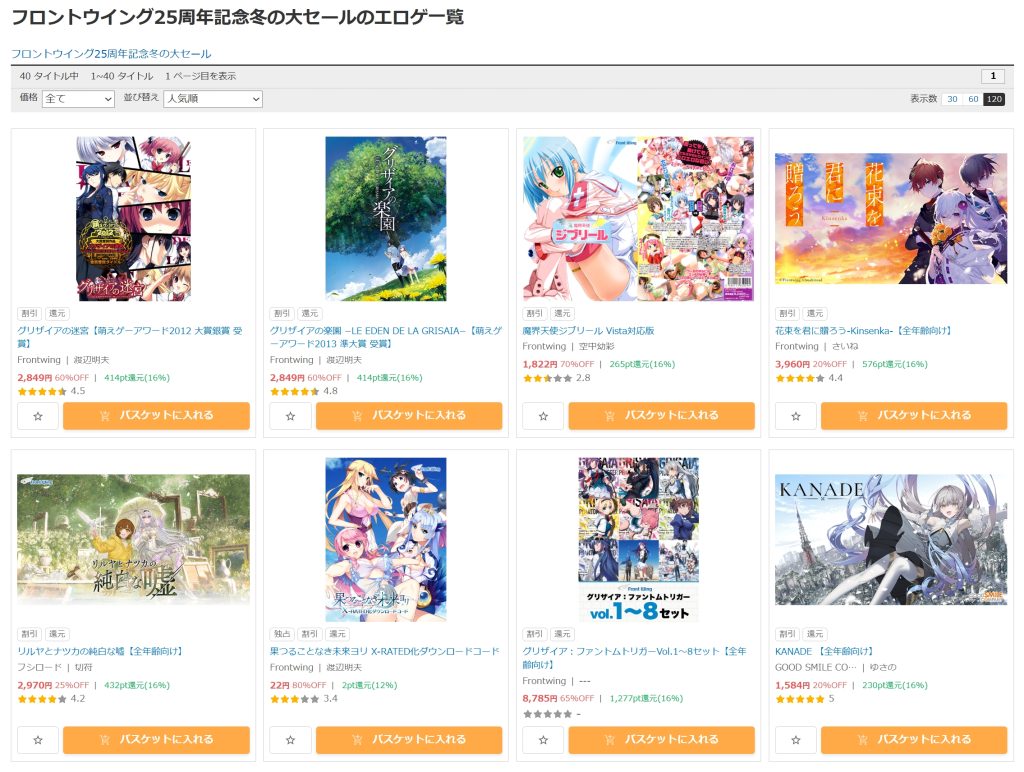The width and height of the screenshot is (1024, 772).
Task: Open 魔界天使ジブリール Vista対応版 title link
Action: [x=588, y=331]
